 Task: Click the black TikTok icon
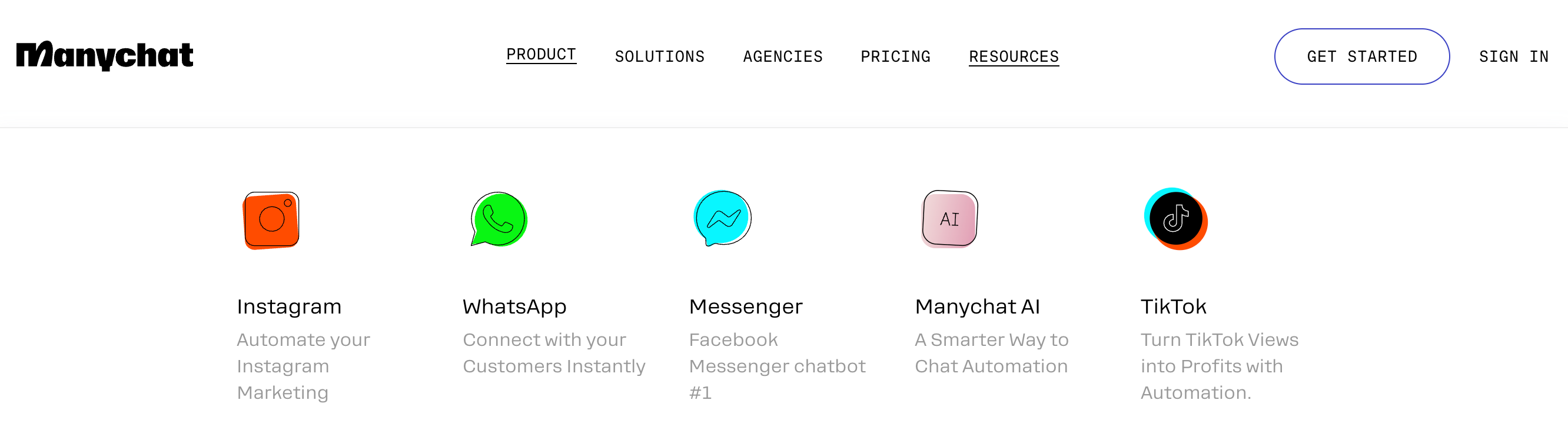coord(1175,219)
